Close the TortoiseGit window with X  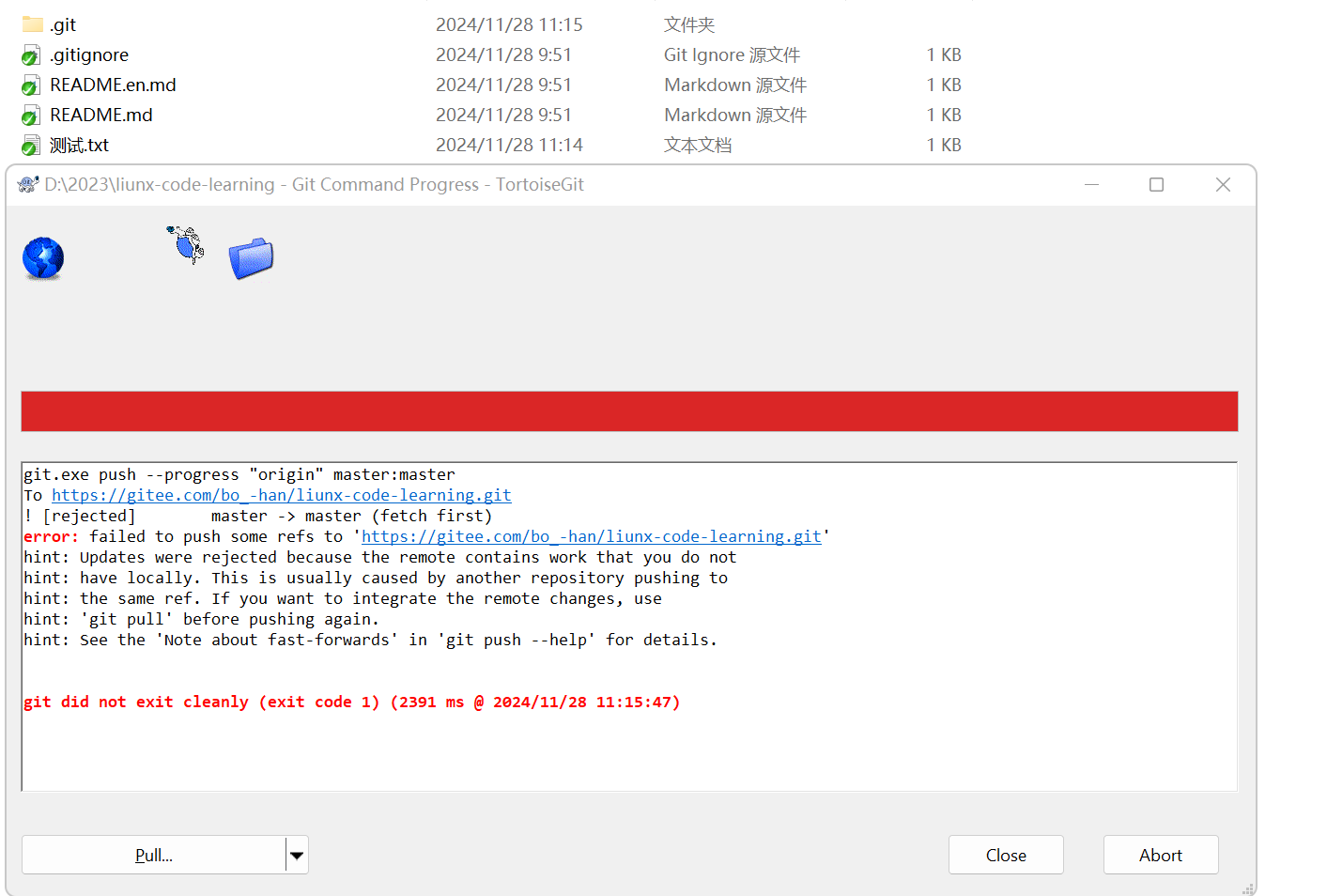click(1223, 184)
